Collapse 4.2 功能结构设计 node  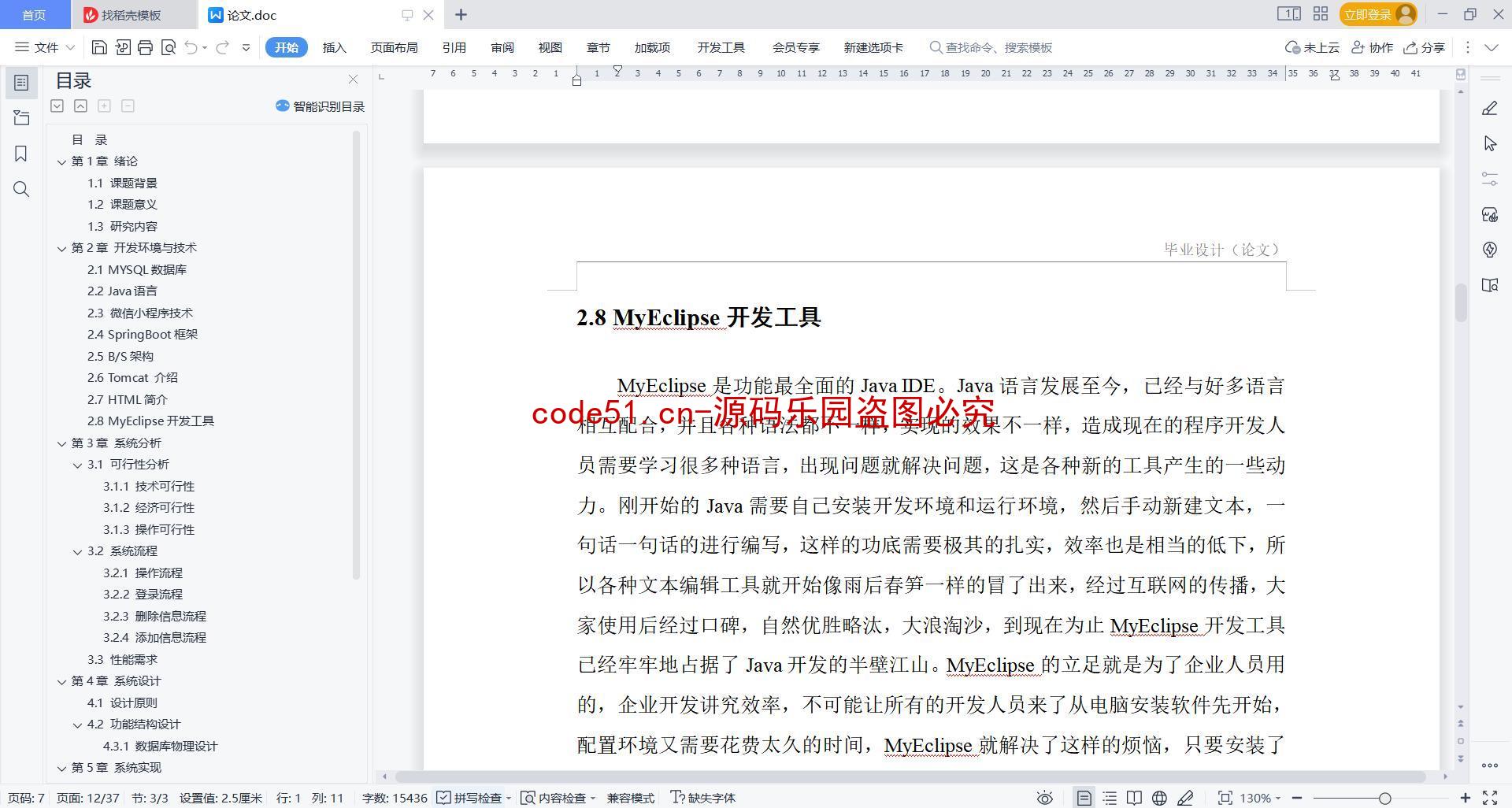point(77,725)
